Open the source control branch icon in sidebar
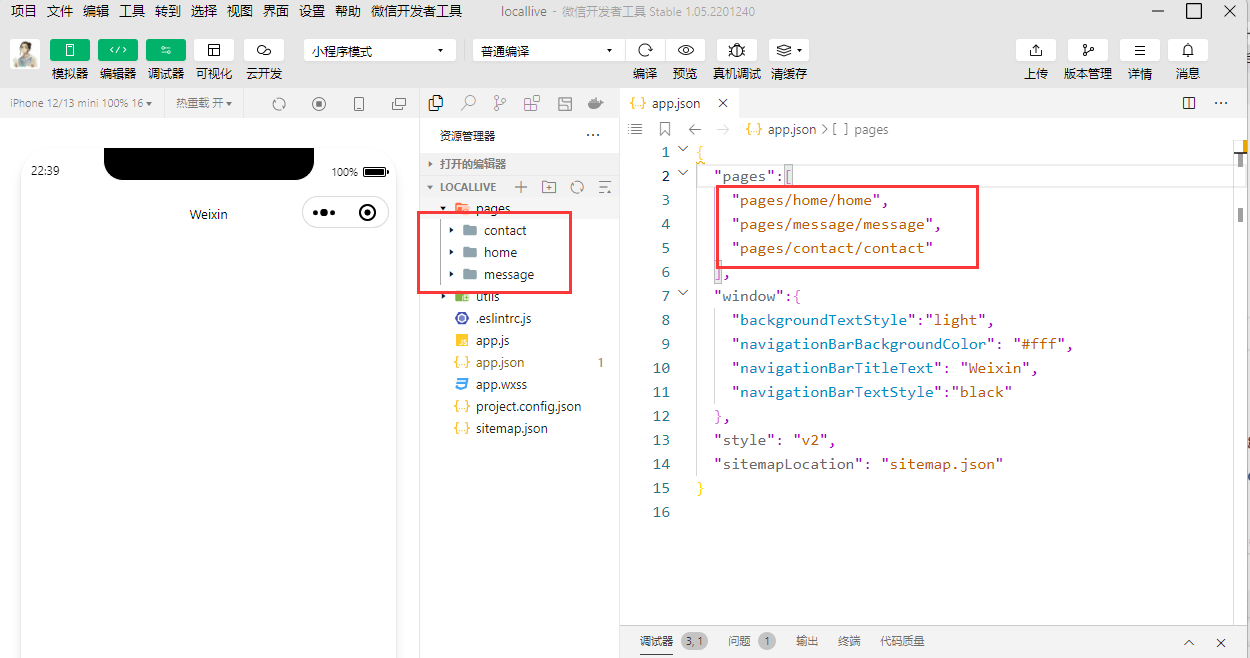 (x=500, y=103)
